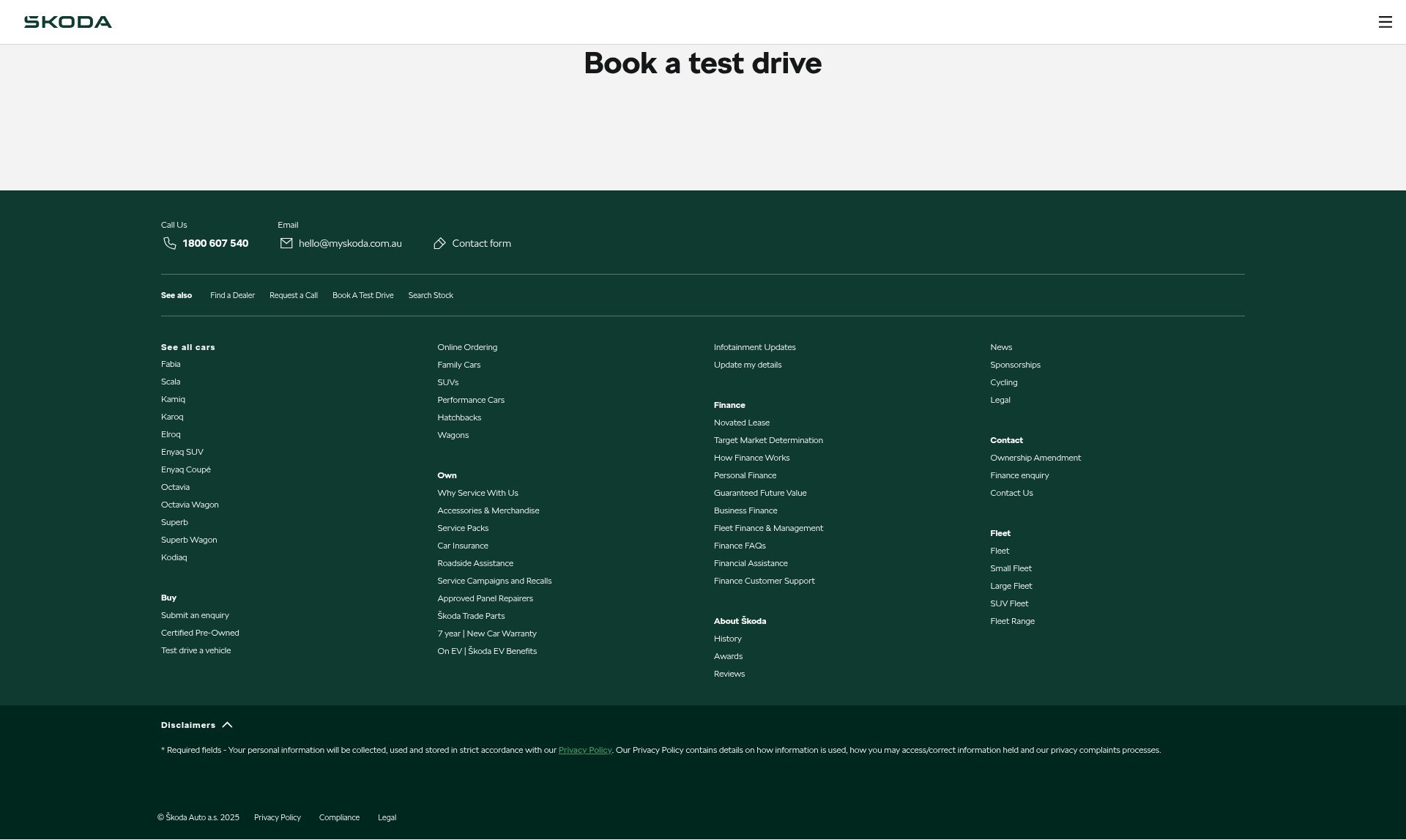
Task: Open Search Stock link
Action: (x=431, y=296)
